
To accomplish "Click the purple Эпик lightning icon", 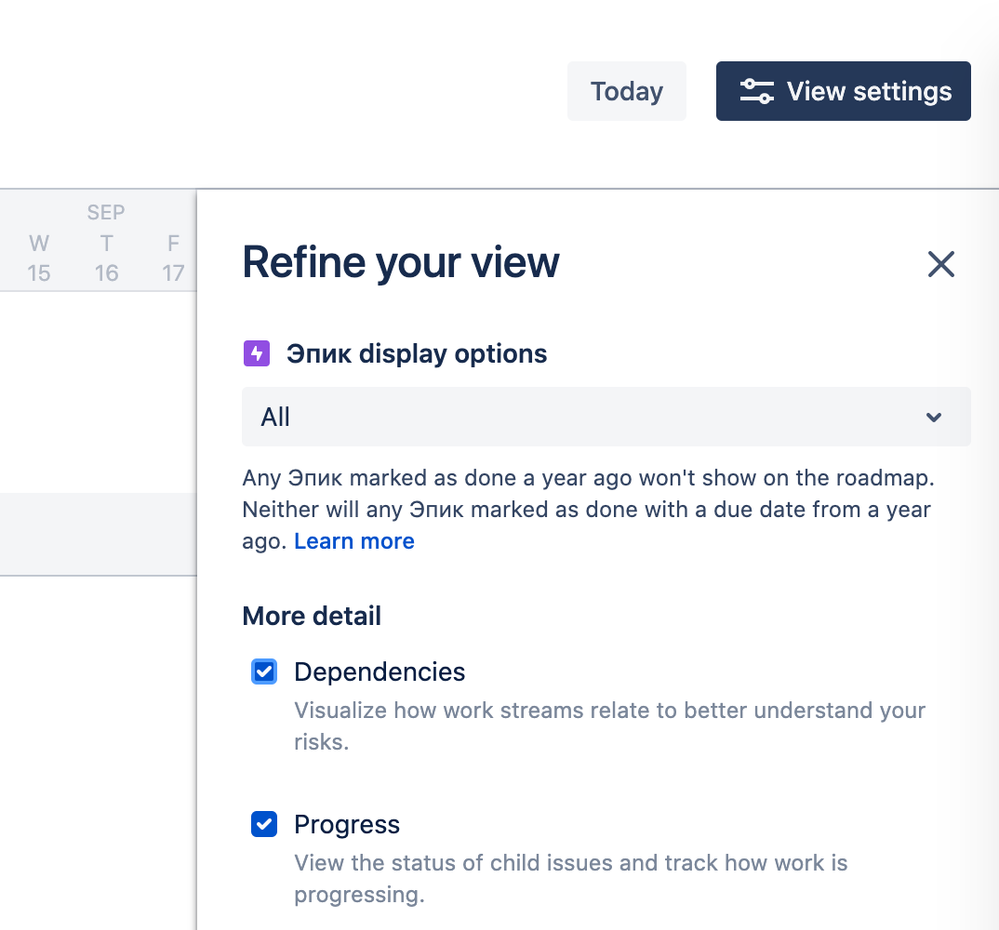I will (256, 354).
